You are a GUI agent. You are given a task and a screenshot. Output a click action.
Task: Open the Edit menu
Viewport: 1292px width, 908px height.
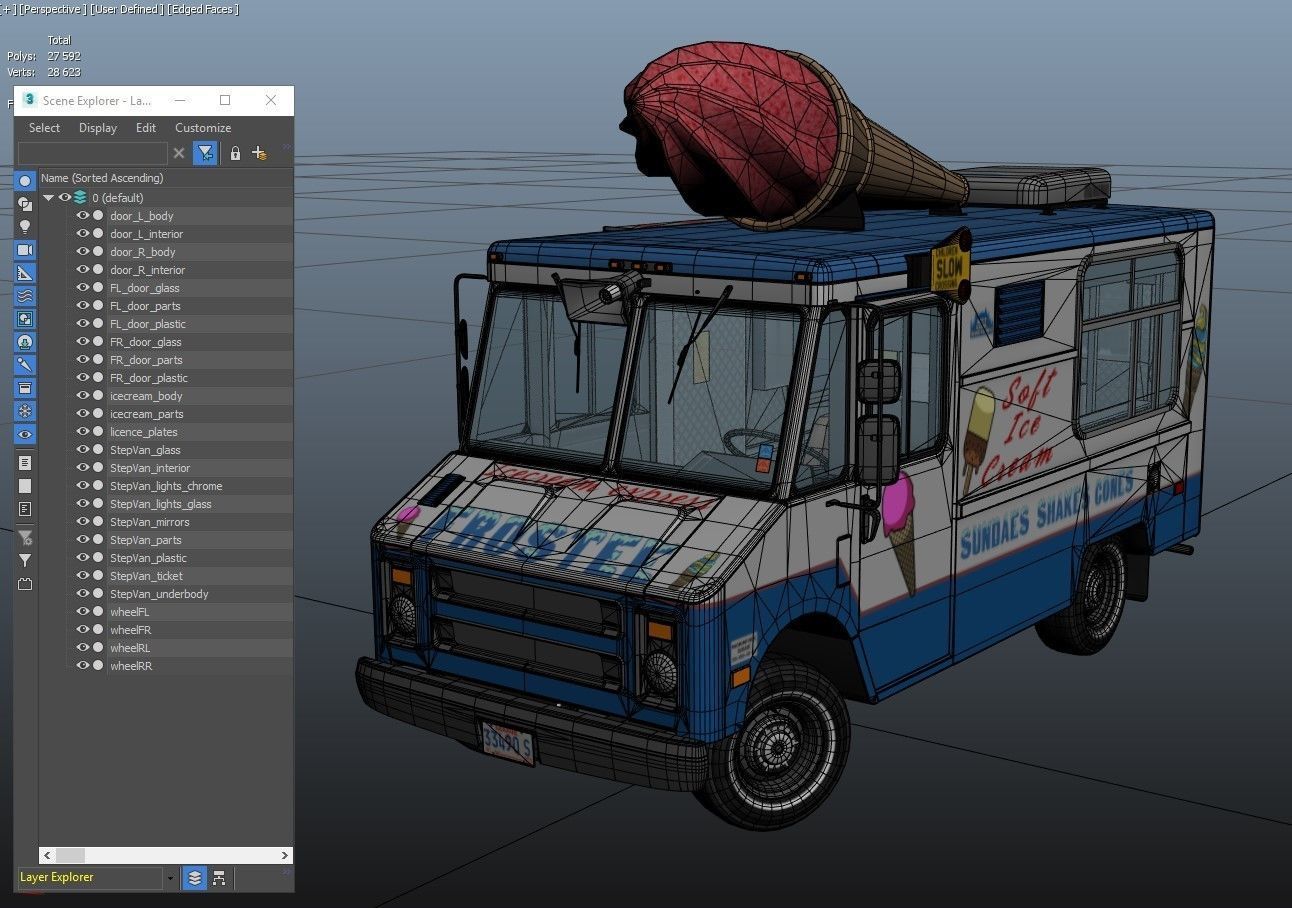pyautogui.click(x=146, y=128)
